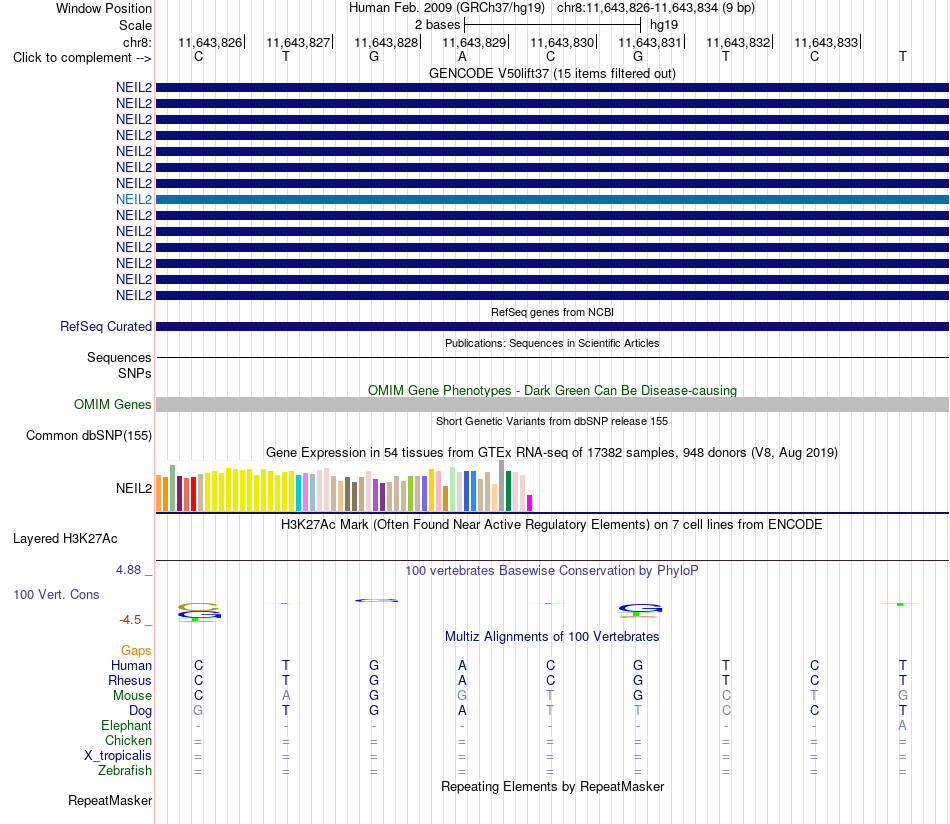Viewport: 950px width, 824px height.
Task: Open the GENCODE V50lift37 track title
Action: coord(552,73)
